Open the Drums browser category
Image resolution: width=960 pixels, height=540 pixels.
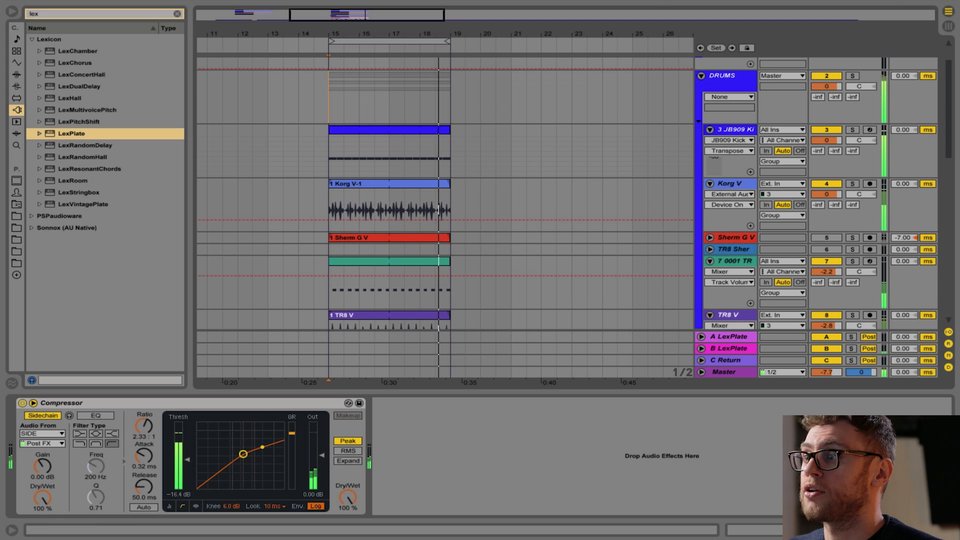(17, 51)
